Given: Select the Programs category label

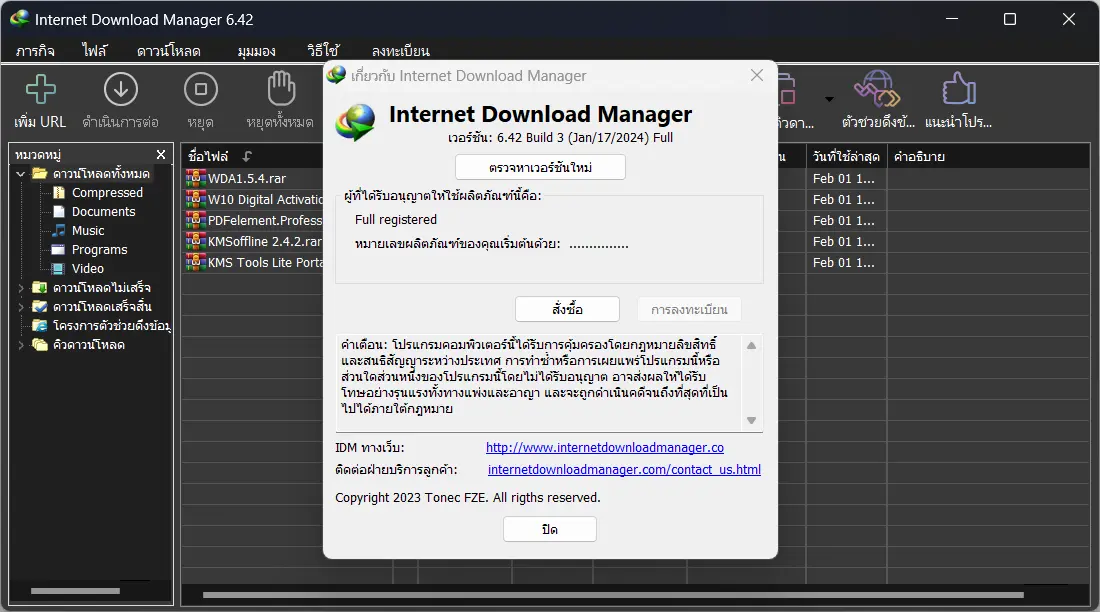Looking at the screenshot, I should [x=100, y=249].
